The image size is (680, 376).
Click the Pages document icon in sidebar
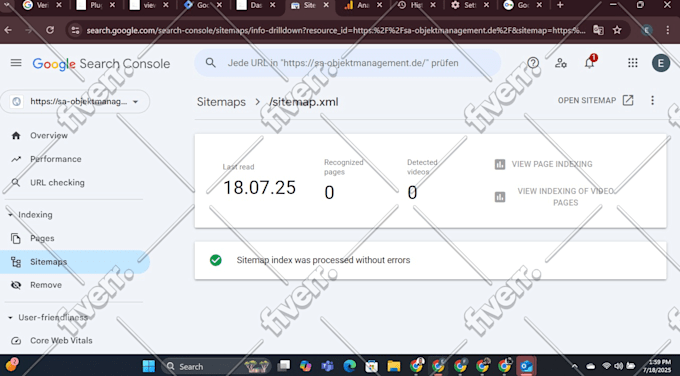(16, 238)
